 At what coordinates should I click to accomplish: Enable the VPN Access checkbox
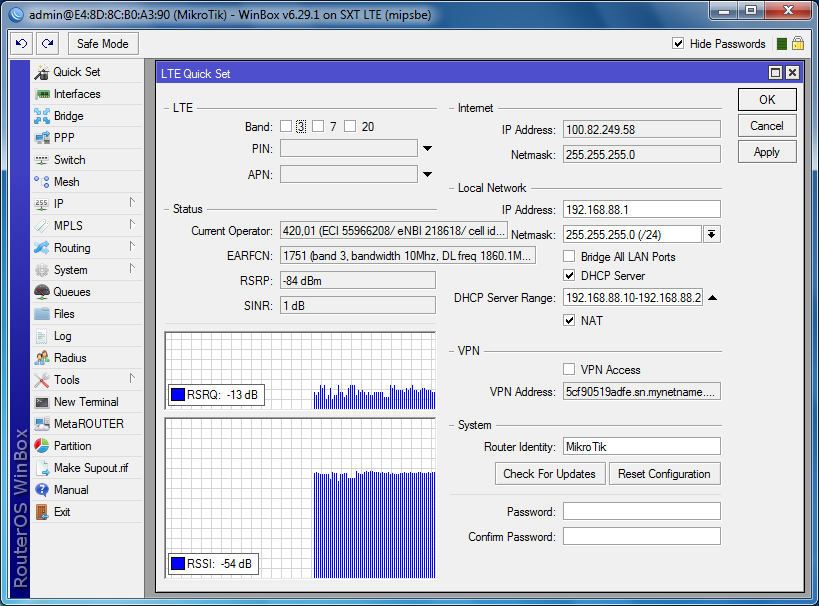pyautogui.click(x=570, y=370)
